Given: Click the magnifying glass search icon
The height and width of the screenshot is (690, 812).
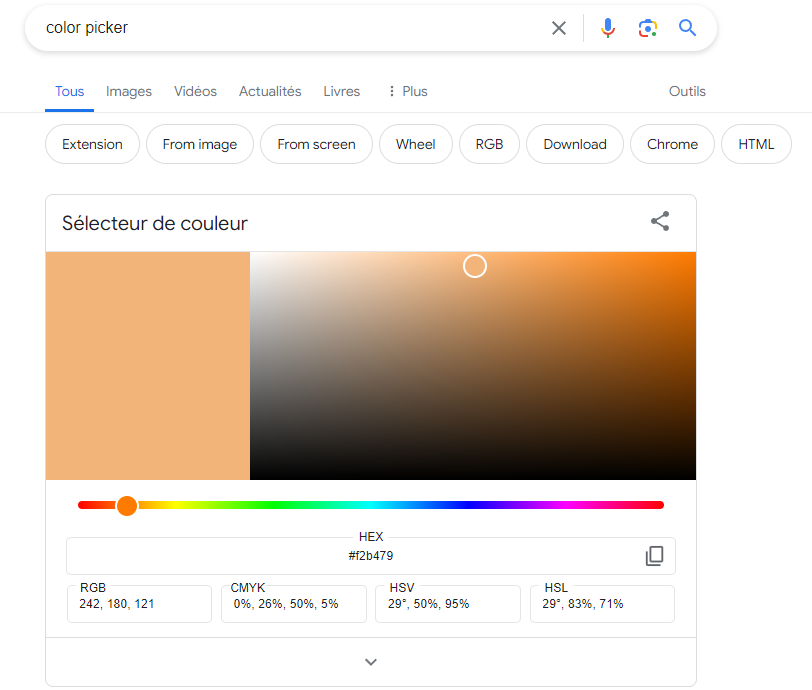Looking at the screenshot, I should pyautogui.click(x=687, y=28).
